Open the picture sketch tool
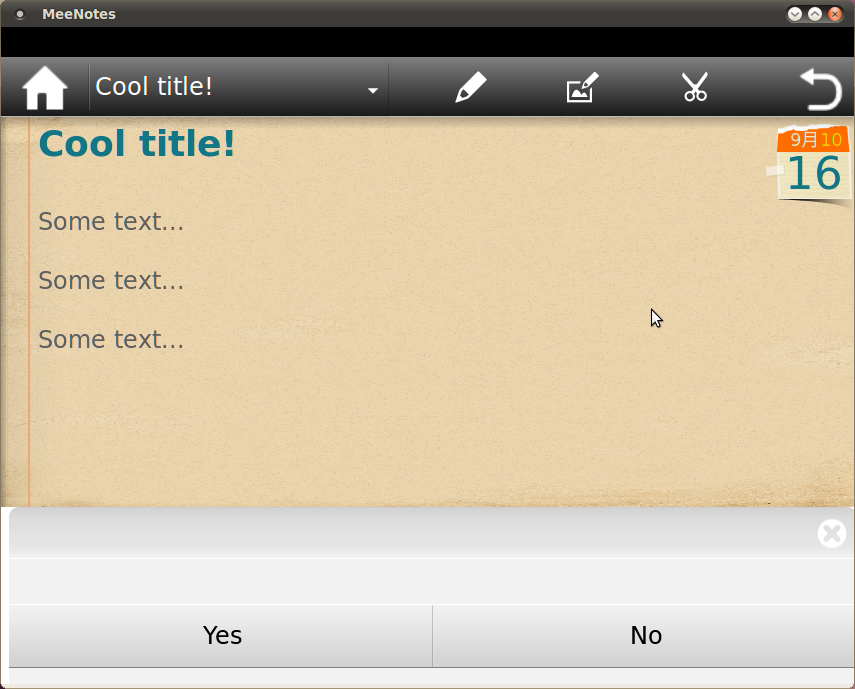Image resolution: width=855 pixels, height=689 pixels. [x=582, y=87]
